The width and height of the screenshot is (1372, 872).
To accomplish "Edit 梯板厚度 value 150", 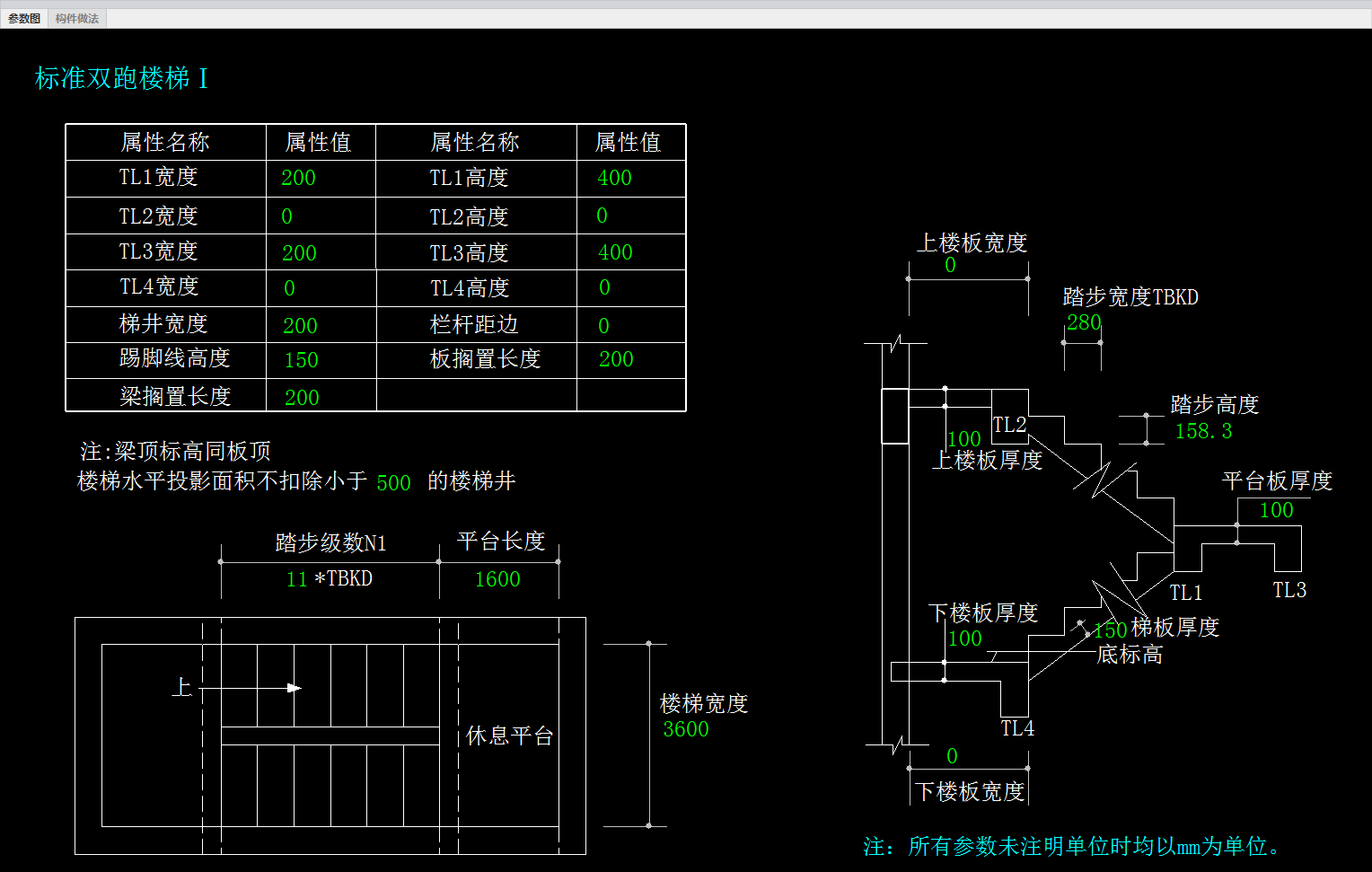I will click(1111, 630).
